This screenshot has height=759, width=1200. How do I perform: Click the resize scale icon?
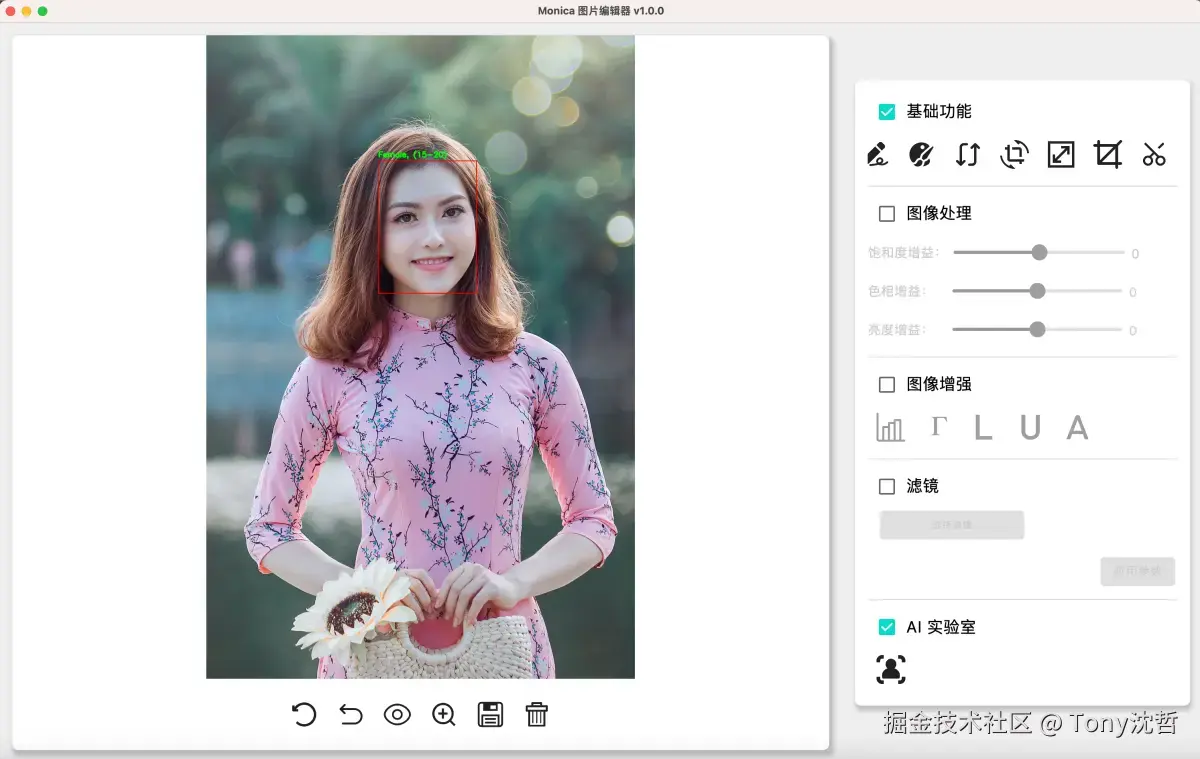1061,154
